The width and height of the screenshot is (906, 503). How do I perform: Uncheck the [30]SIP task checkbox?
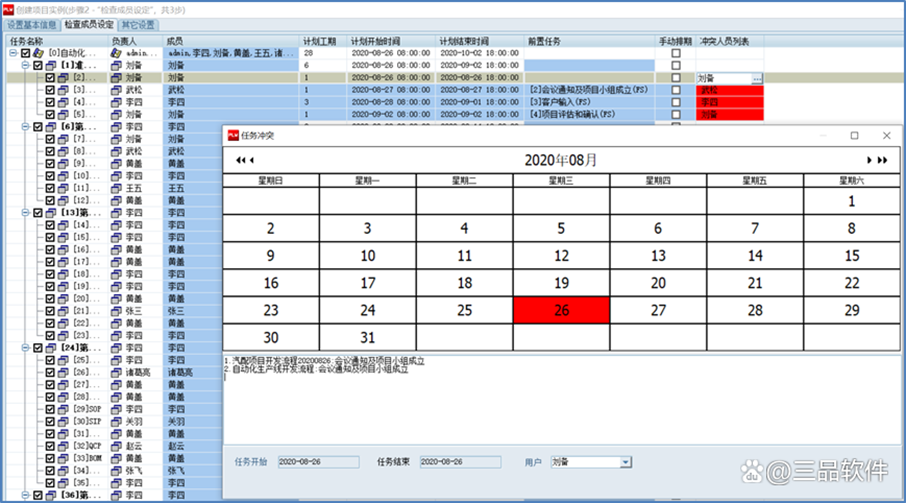point(50,422)
